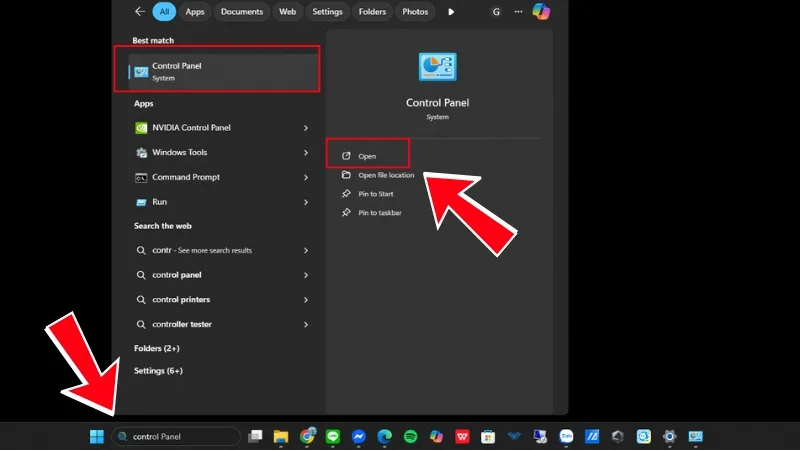
Task: Open LINE app from the taskbar
Action: [x=333, y=436]
